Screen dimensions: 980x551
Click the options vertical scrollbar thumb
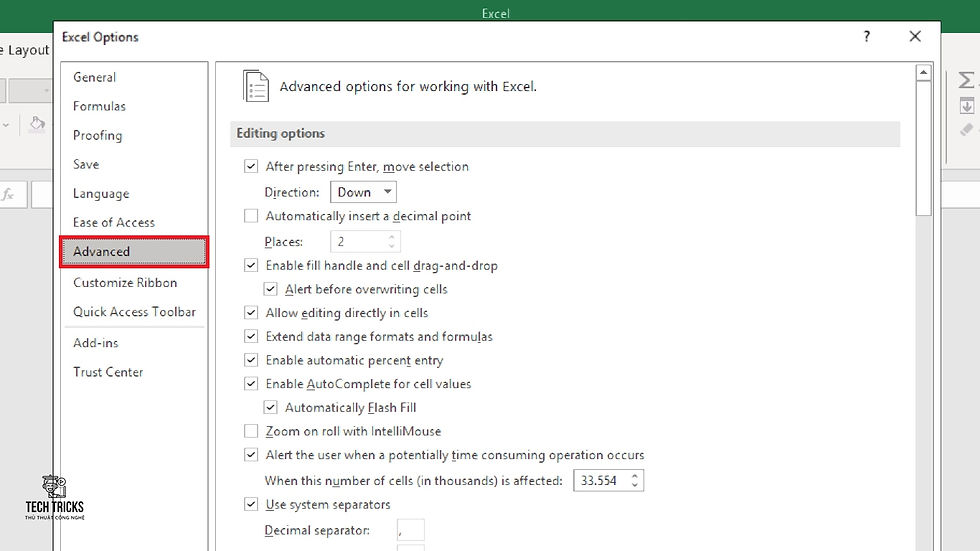point(923,149)
